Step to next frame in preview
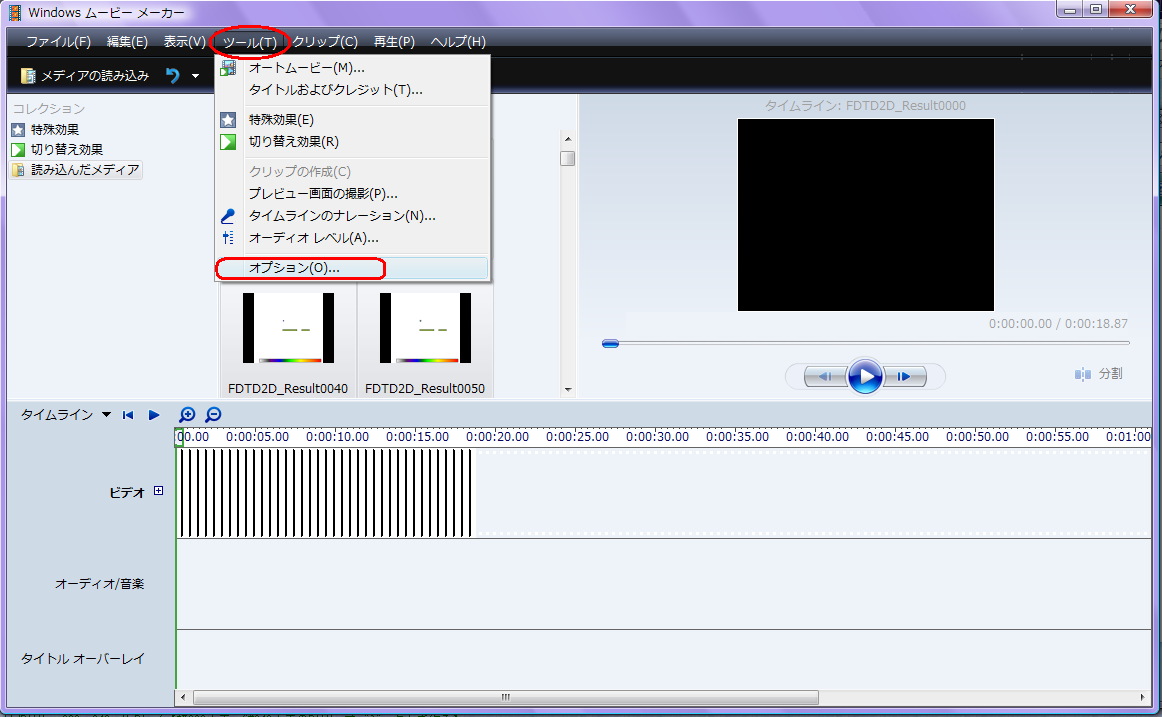The width and height of the screenshot is (1162, 717). tap(905, 376)
